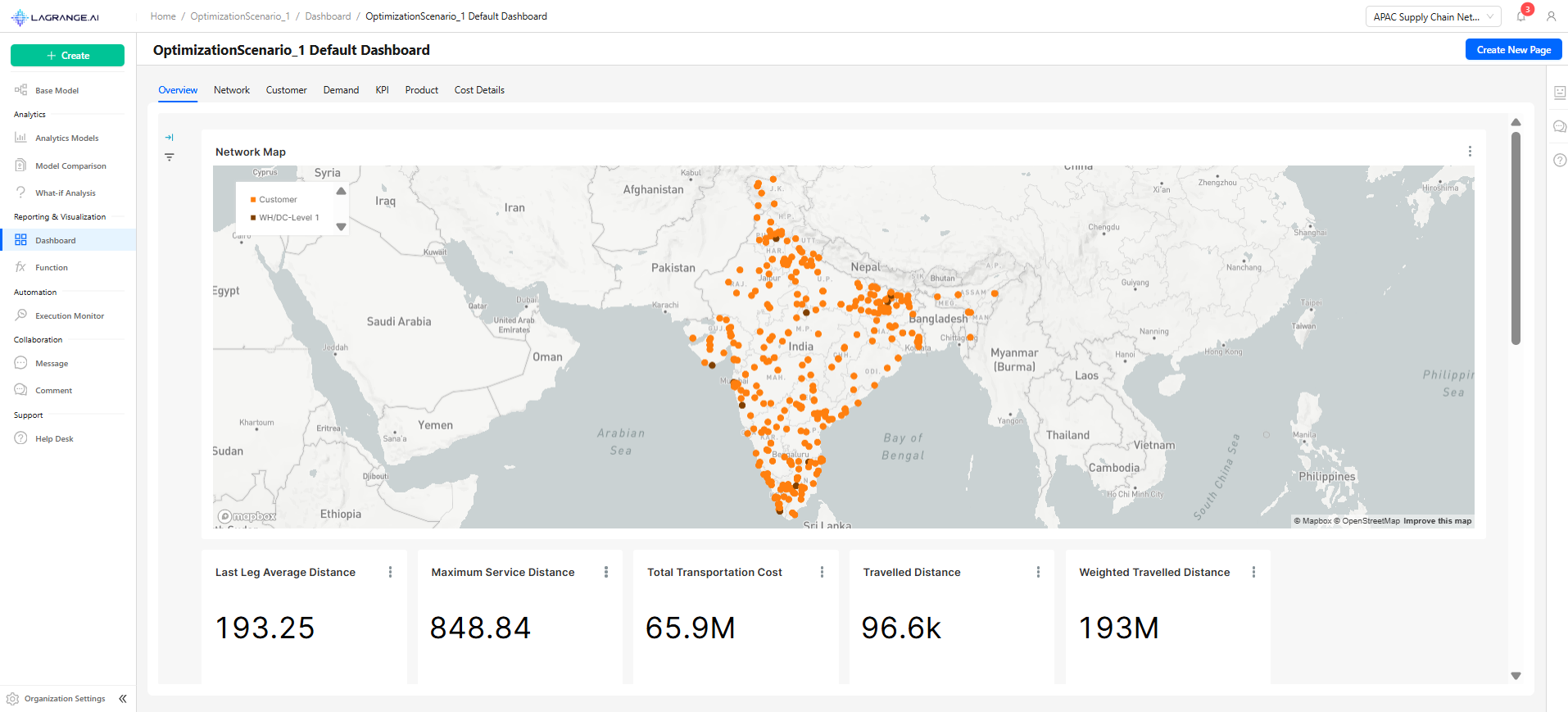The image size is (1568, 712).
Task: Toggle Customer legend entry on map
Action: [278, 200]
